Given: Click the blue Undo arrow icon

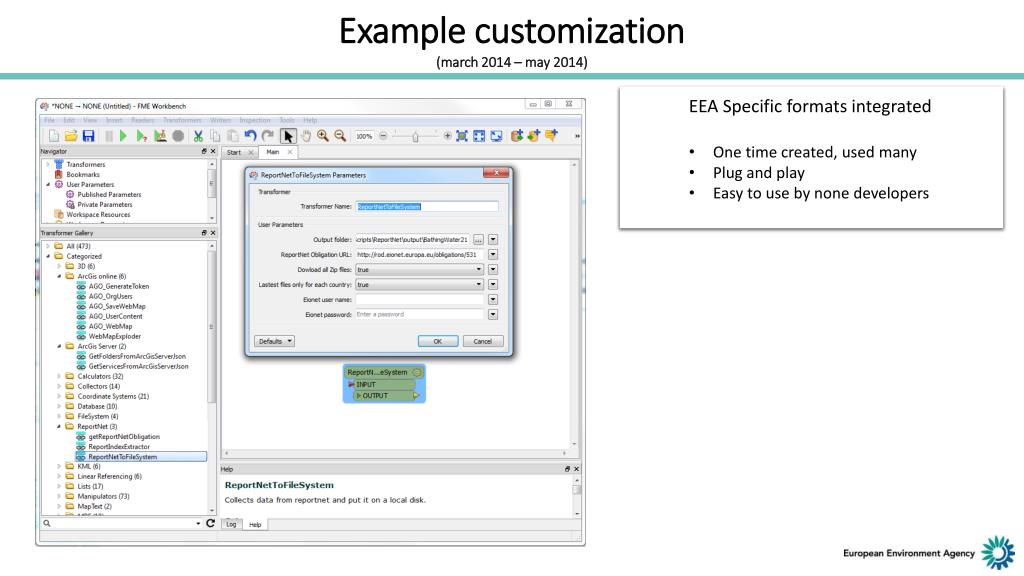Looking at the screenshot, I should [250, 136].
